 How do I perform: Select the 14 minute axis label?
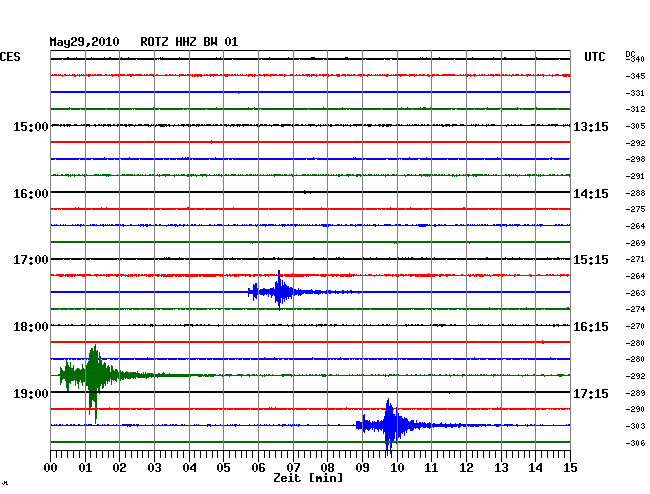536,468
